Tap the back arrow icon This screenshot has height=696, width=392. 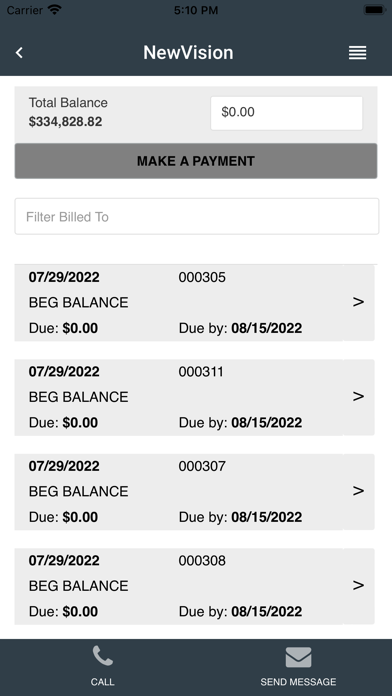[x=19, y=53]
